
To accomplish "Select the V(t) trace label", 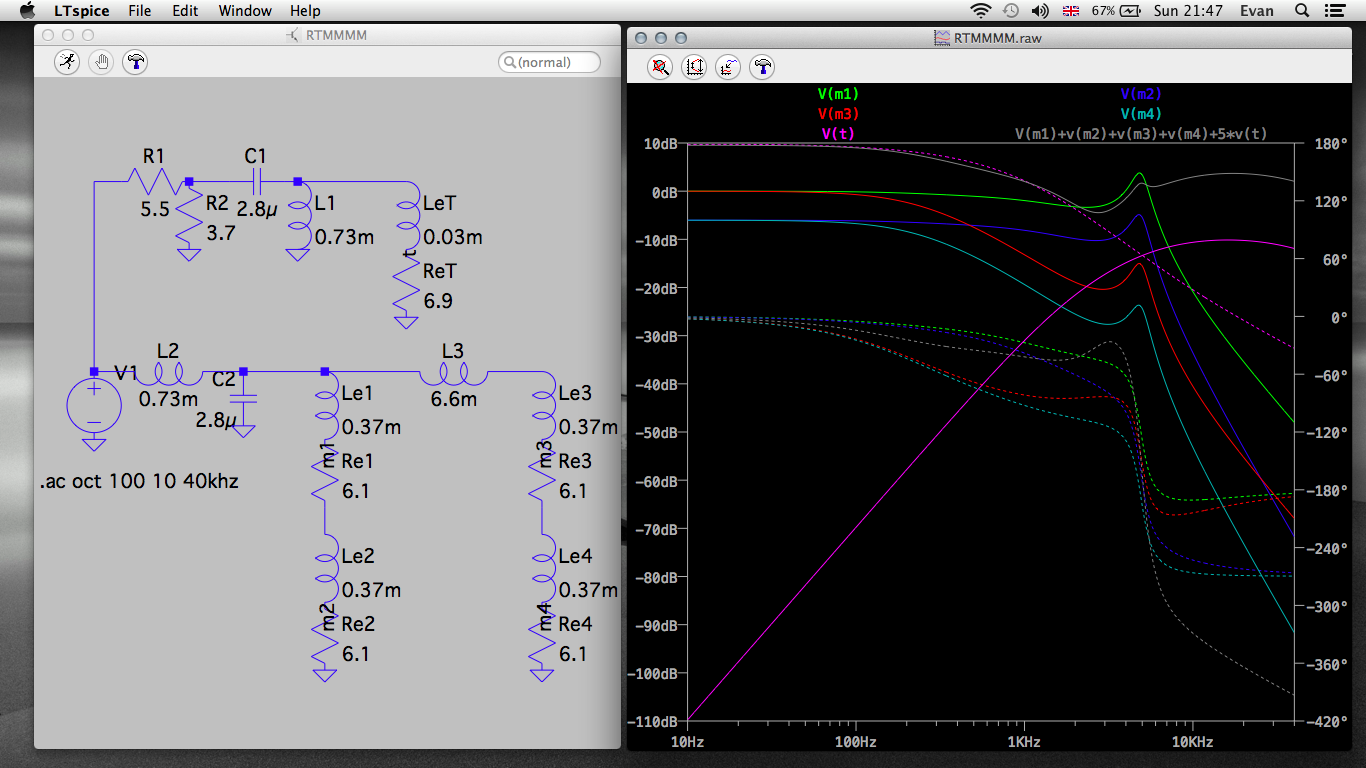I will pyautogui.click(x=838, y=133).
